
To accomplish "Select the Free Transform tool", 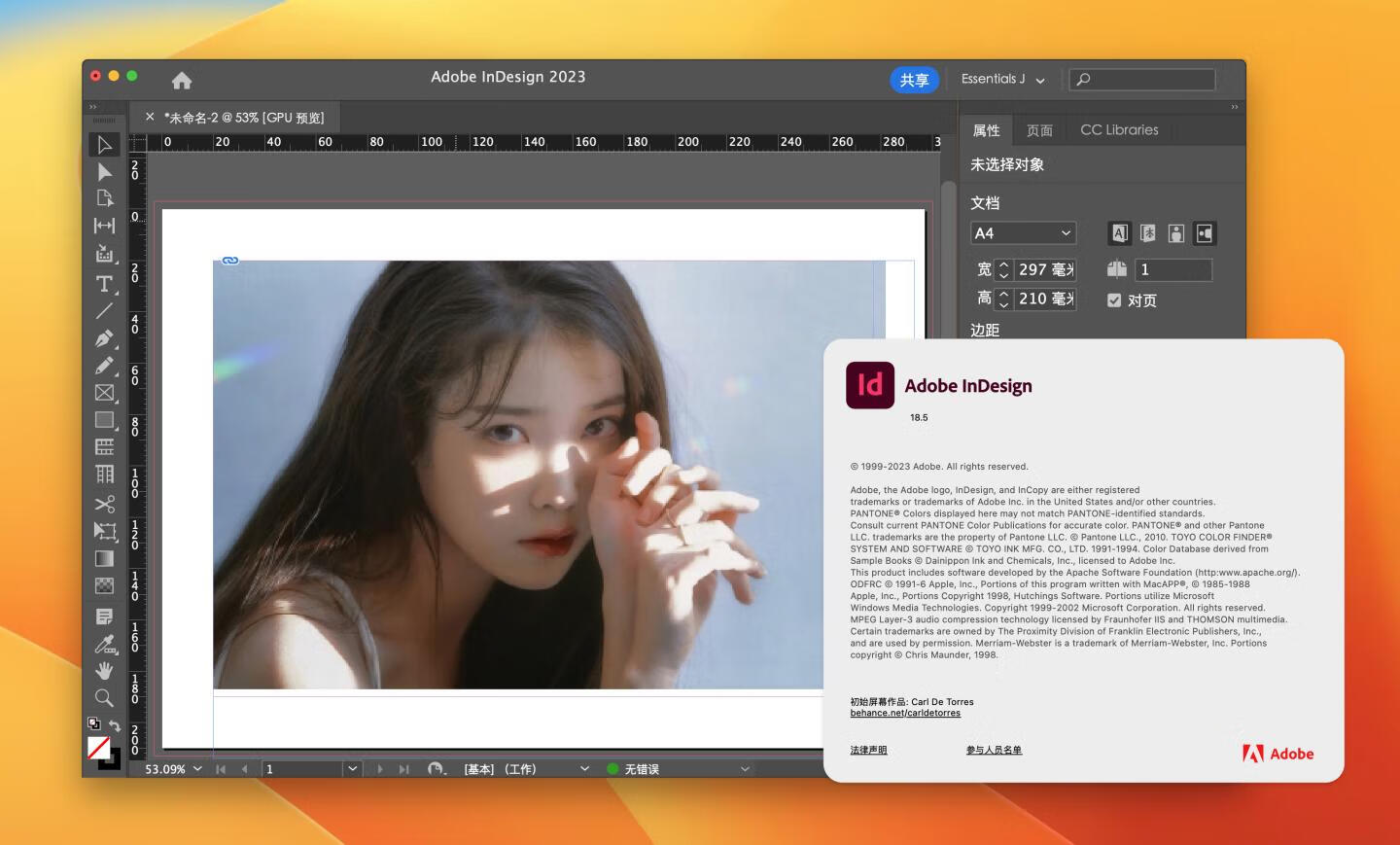I will pos(104,531).
